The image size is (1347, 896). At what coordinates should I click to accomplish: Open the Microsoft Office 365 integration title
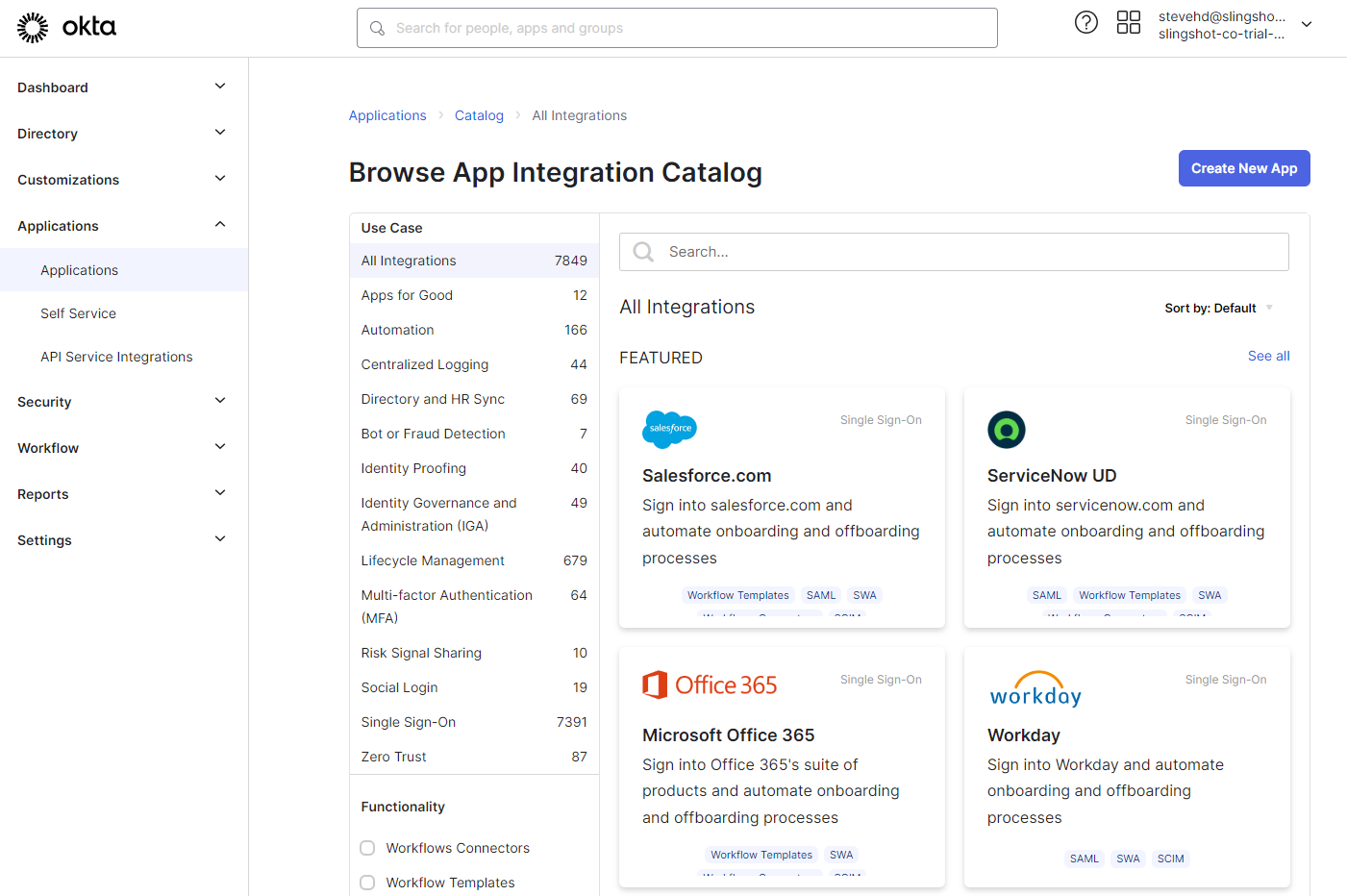(729, 735)
